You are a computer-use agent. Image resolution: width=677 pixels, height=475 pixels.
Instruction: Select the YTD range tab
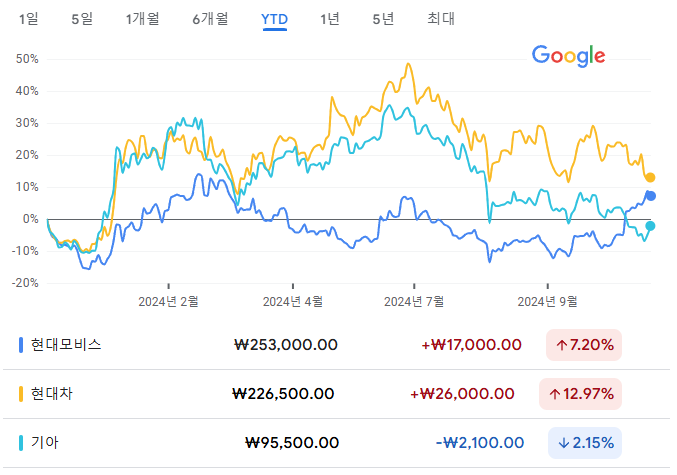point(274,19)
